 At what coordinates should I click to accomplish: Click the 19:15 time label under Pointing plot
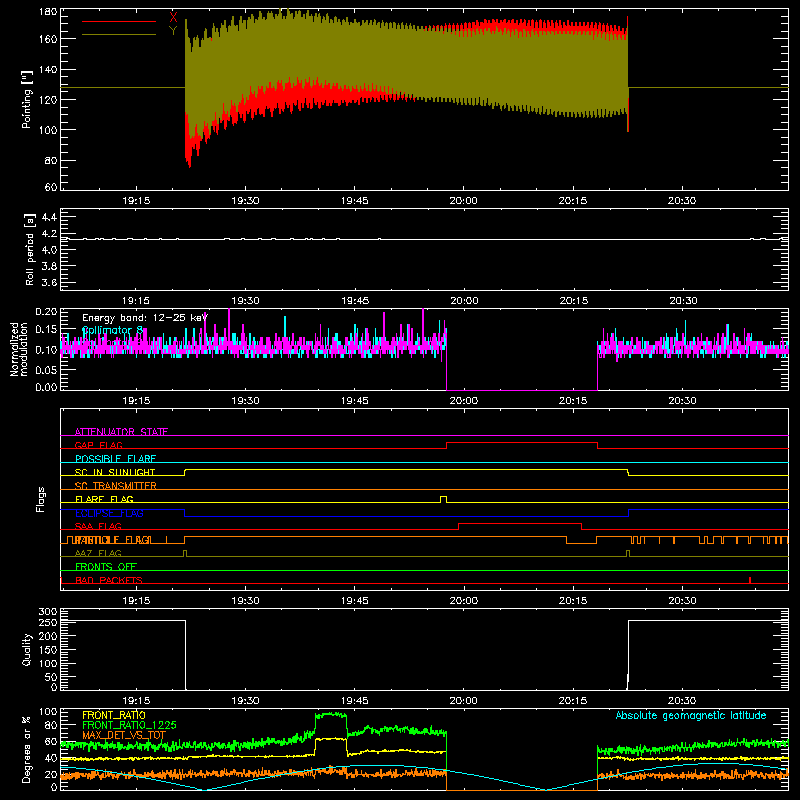point(136,201)
